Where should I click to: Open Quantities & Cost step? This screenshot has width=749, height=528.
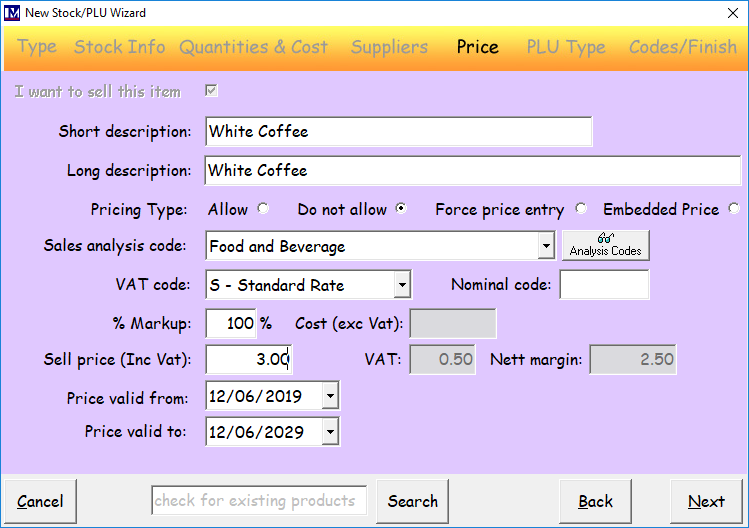[254, 47]
